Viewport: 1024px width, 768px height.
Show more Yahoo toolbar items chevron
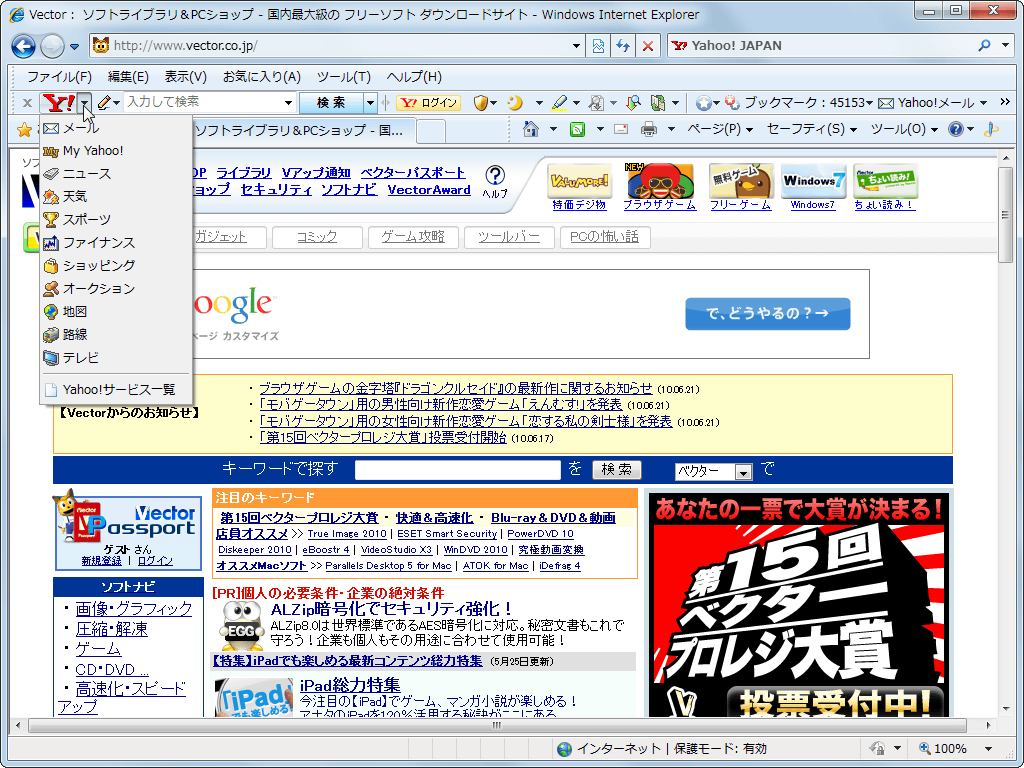click(x=1004, y=102)
